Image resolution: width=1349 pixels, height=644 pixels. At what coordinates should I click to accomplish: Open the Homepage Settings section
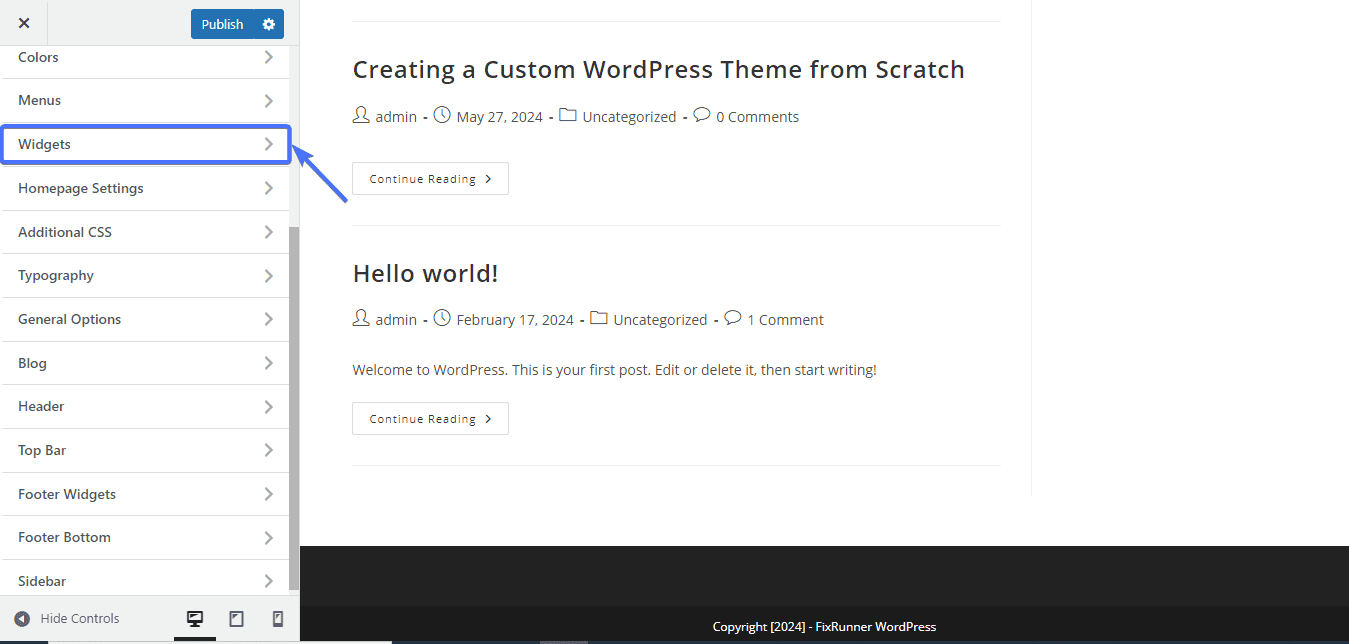pos(145,188)
